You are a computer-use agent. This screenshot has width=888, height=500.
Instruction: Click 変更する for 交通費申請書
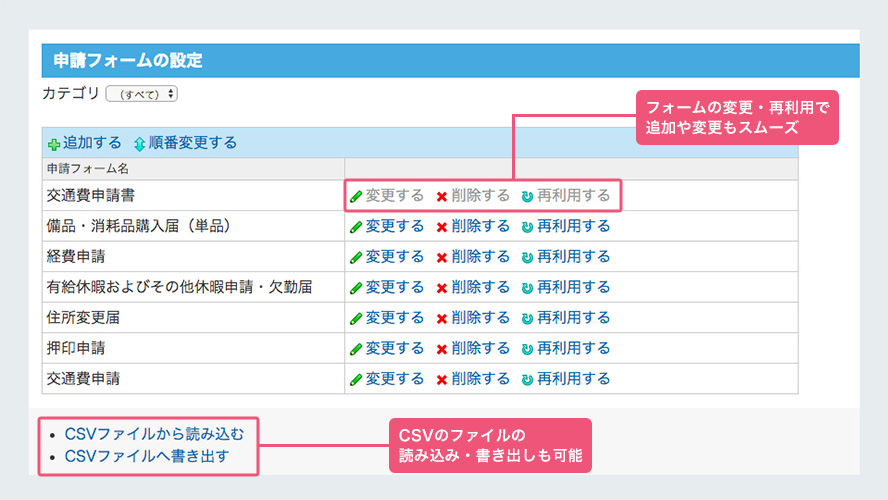pyautogui.click(x=394, y=196)
